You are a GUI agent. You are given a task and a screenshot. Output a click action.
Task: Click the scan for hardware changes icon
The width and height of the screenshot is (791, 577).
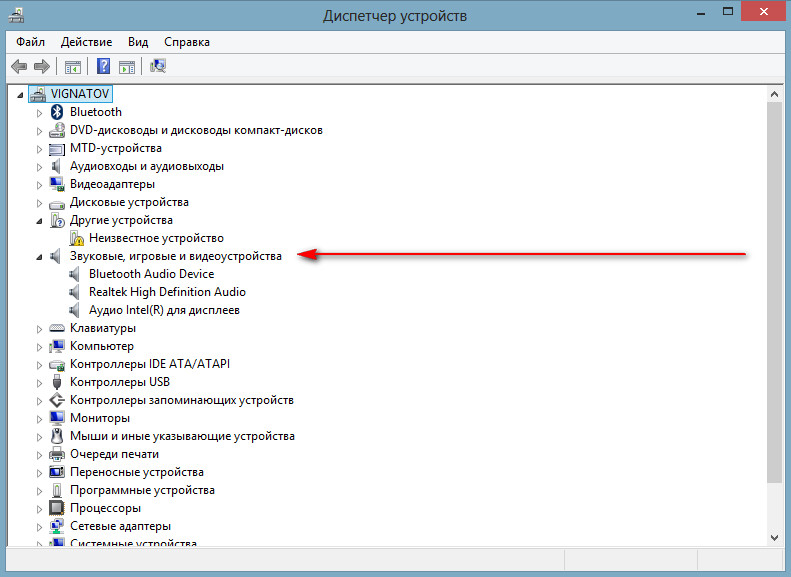[158, 67]
